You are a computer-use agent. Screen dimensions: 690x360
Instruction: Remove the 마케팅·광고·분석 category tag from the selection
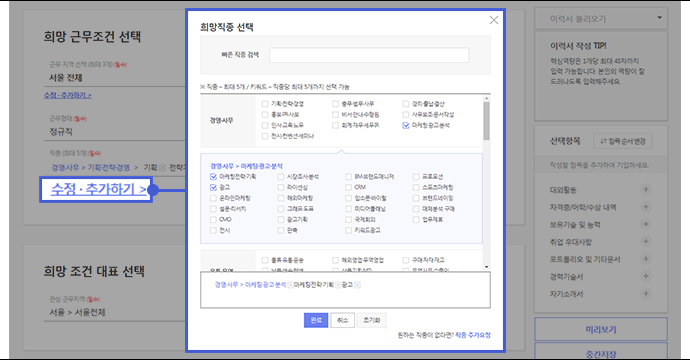(x=290, y=285)
